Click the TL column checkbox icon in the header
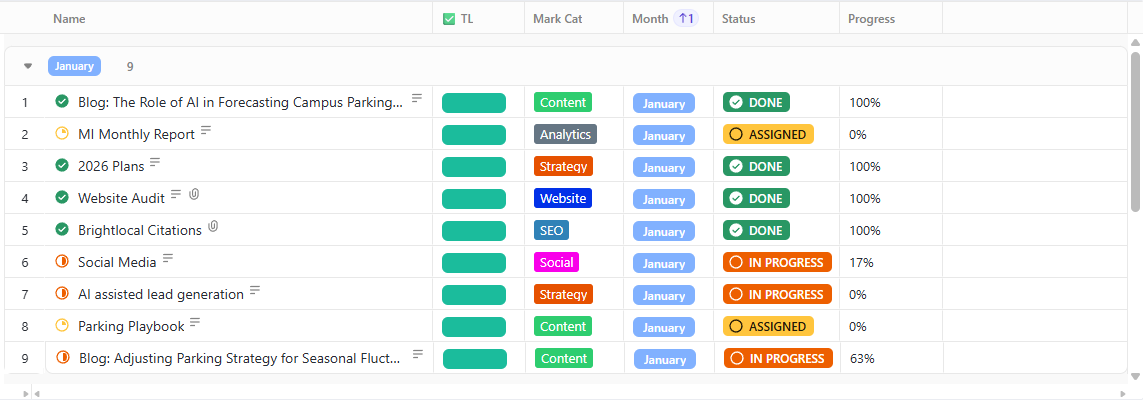Image resolution: width=1143 pixels, height=402 pixels. click(449, 18)
